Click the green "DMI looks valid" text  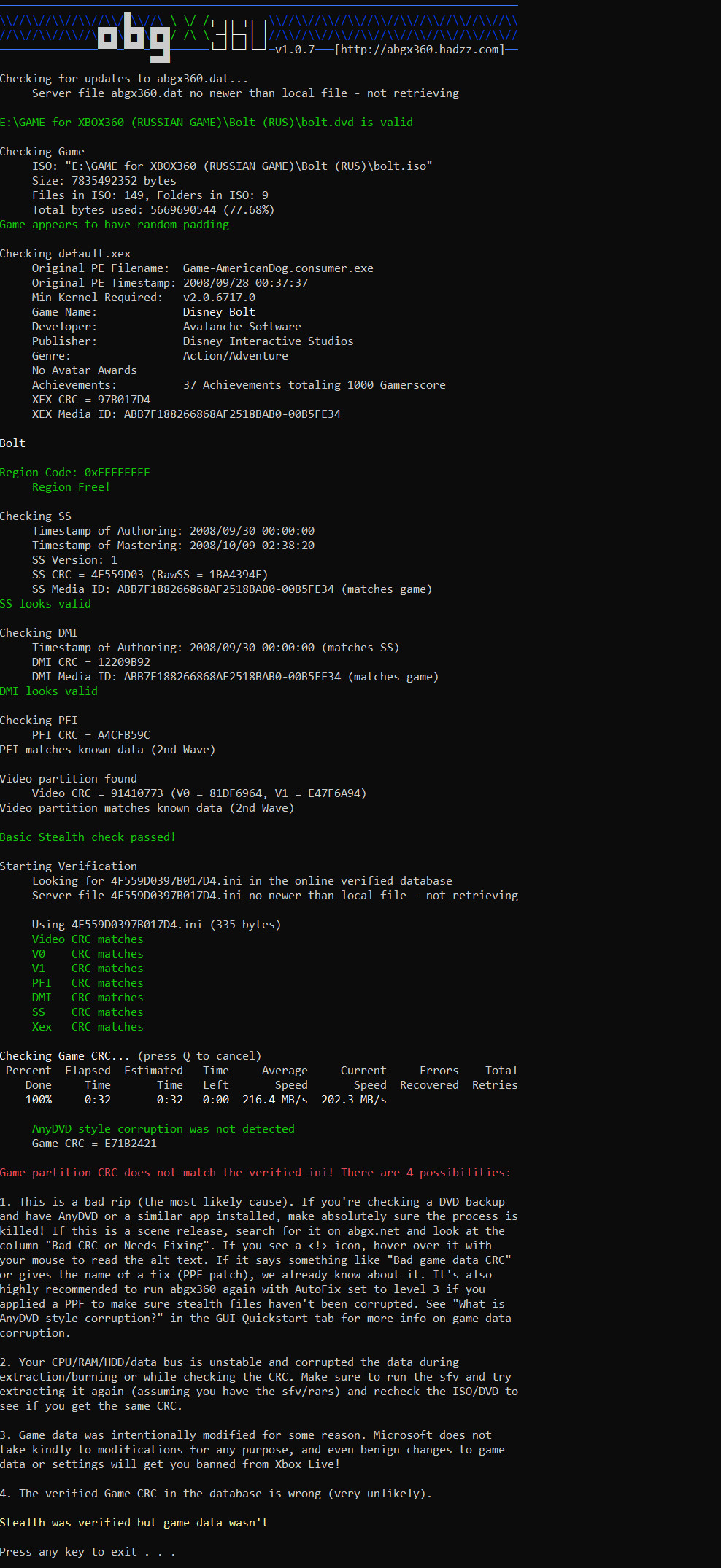(49, 691)
